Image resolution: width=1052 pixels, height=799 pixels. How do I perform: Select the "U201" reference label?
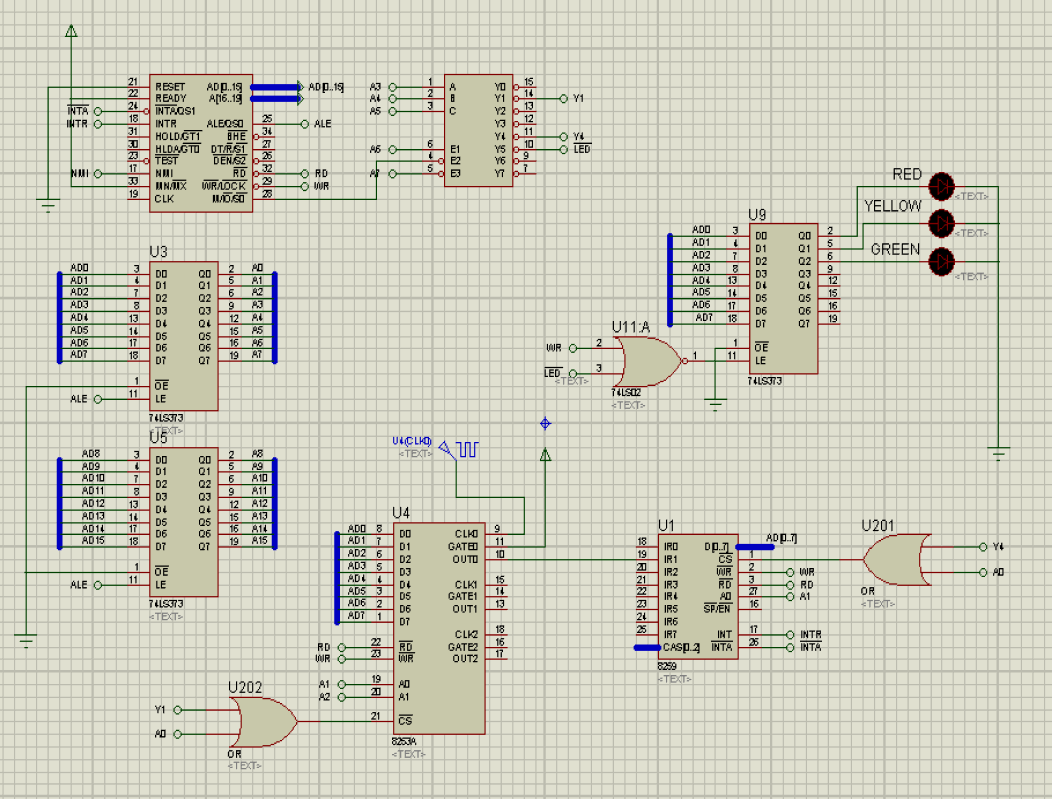point(878,526)
